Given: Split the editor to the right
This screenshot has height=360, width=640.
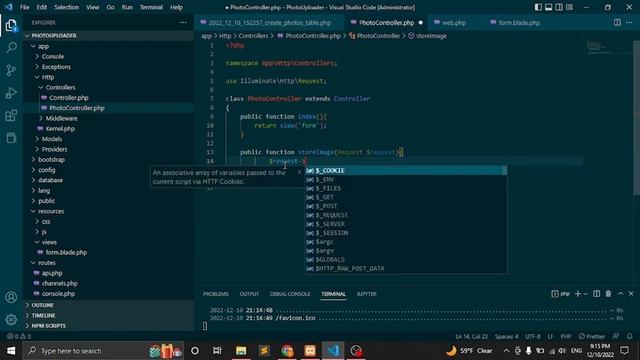Looking at the screenshot, I should click(617, 22).
